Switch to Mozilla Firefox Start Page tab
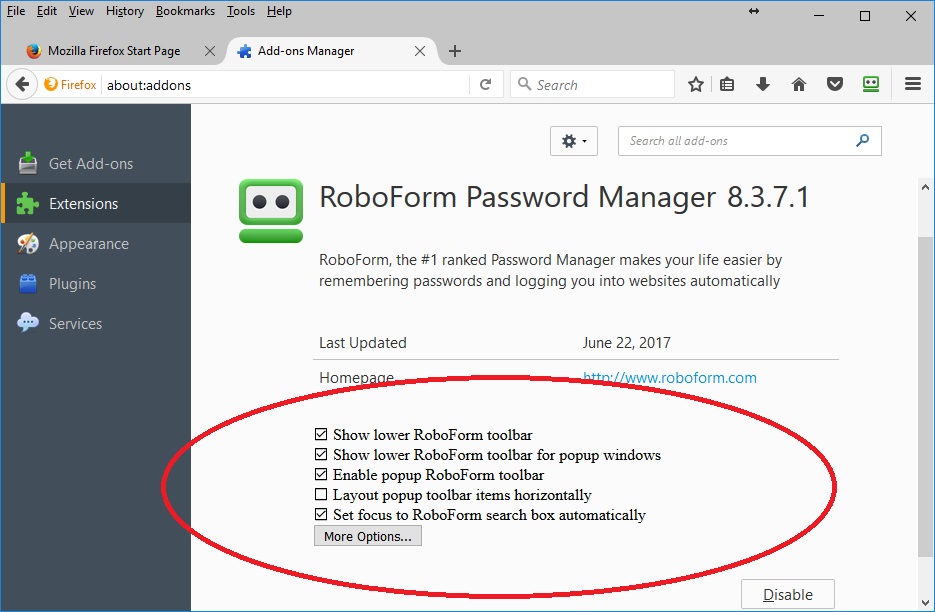Image resolution: width=935 pixels, height=612 pixels. pos(113,51)
